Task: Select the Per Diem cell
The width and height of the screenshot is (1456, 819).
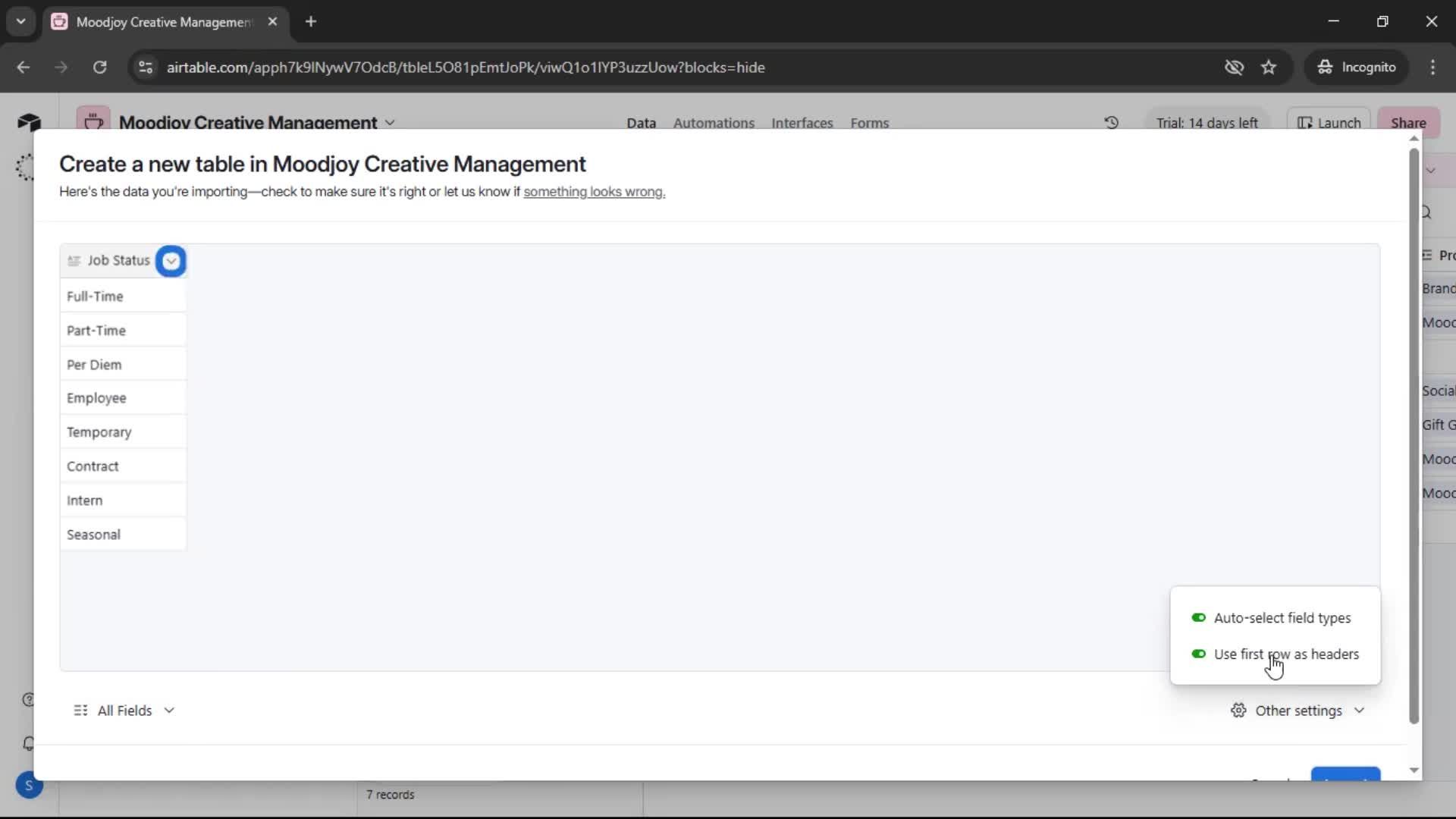Action: 123,365
